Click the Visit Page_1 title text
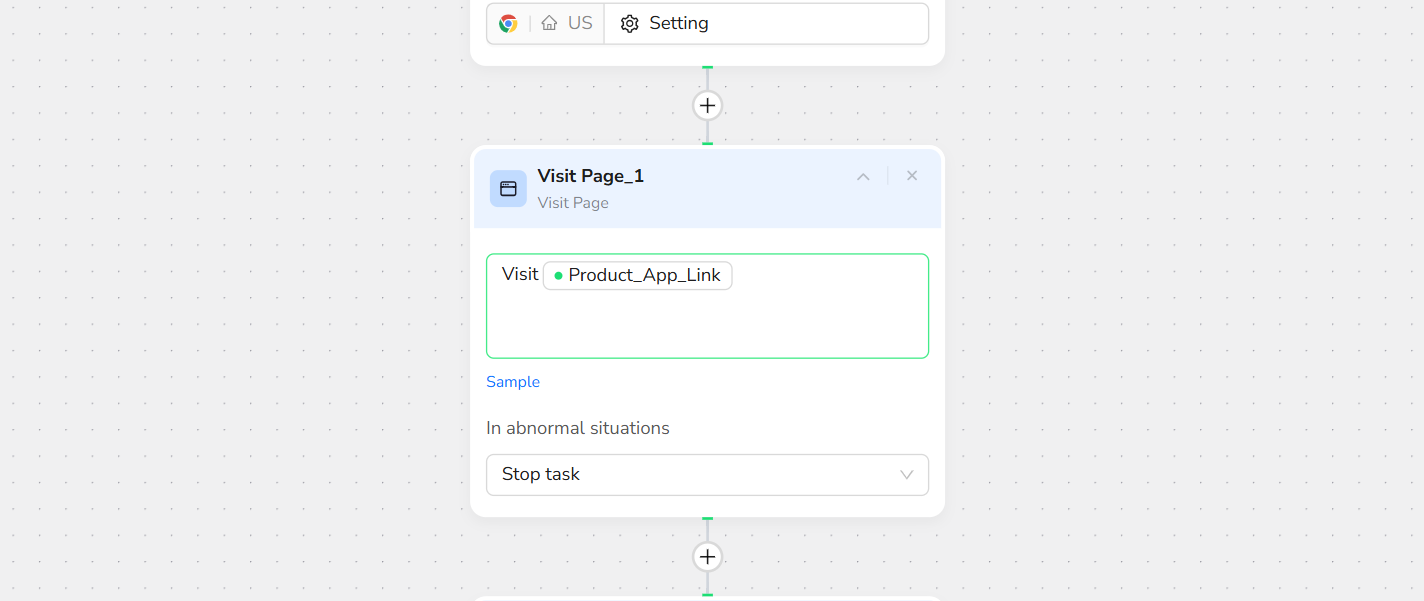 point(590,176)
